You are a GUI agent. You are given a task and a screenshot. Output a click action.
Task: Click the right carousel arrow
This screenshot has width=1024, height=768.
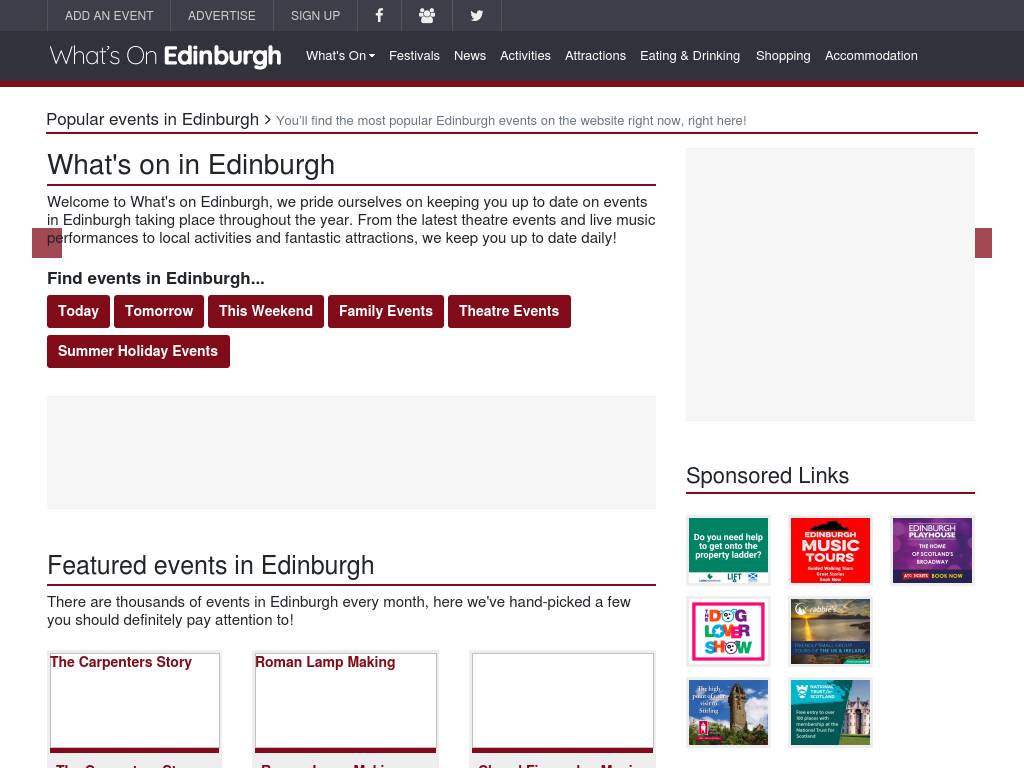click(983, 243)
